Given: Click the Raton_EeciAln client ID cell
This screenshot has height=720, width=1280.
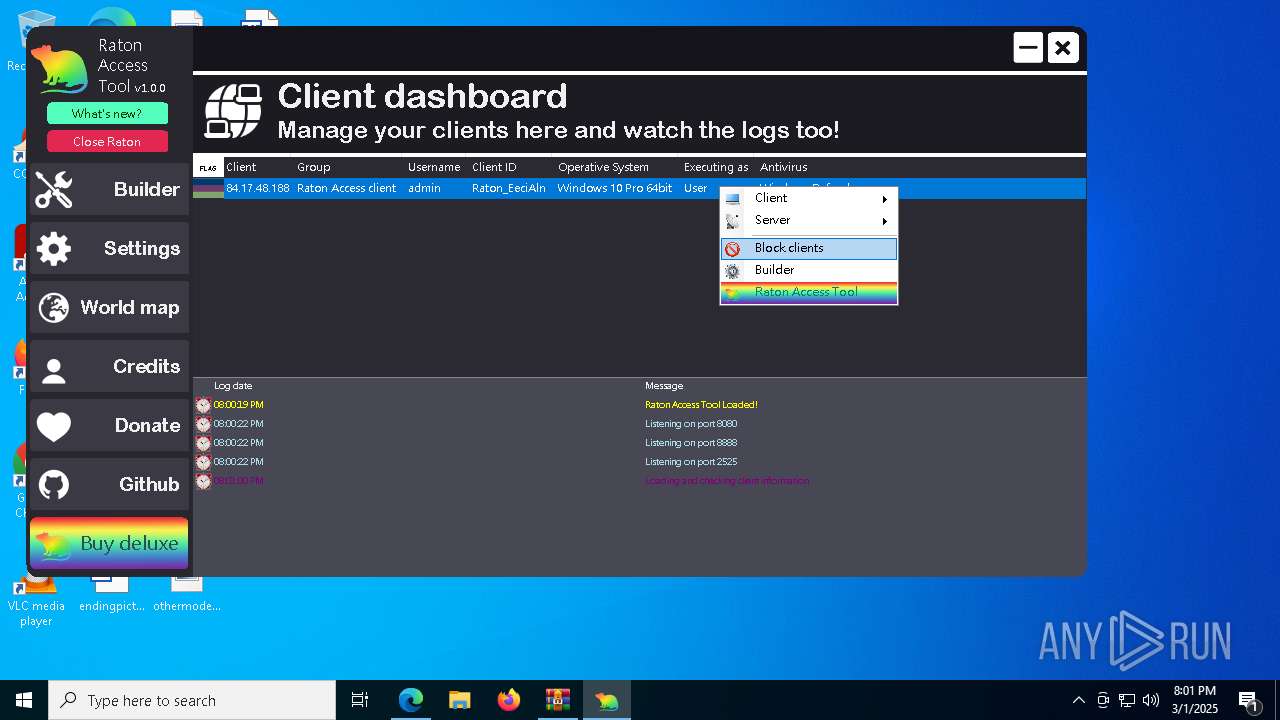Looking at the screenshot, I should tap(509, 188).
